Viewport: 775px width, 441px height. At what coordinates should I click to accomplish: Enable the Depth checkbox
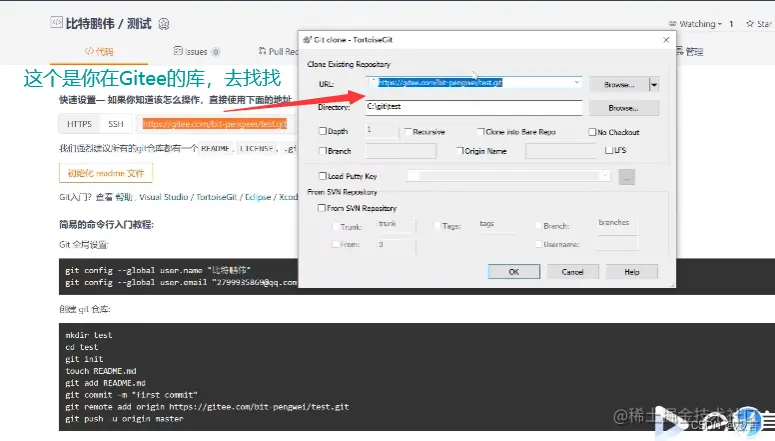pyautogui.click(x=323, y=131)
